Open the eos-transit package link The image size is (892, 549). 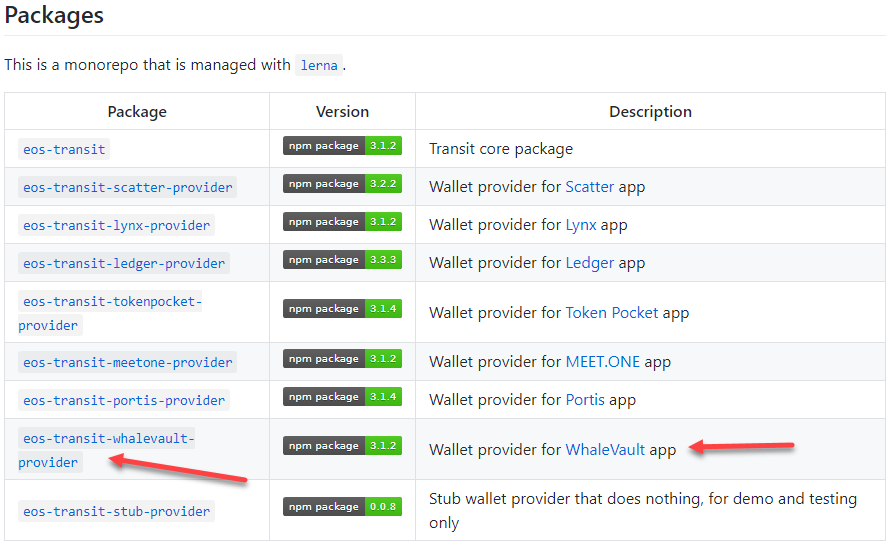coord(64,150)
